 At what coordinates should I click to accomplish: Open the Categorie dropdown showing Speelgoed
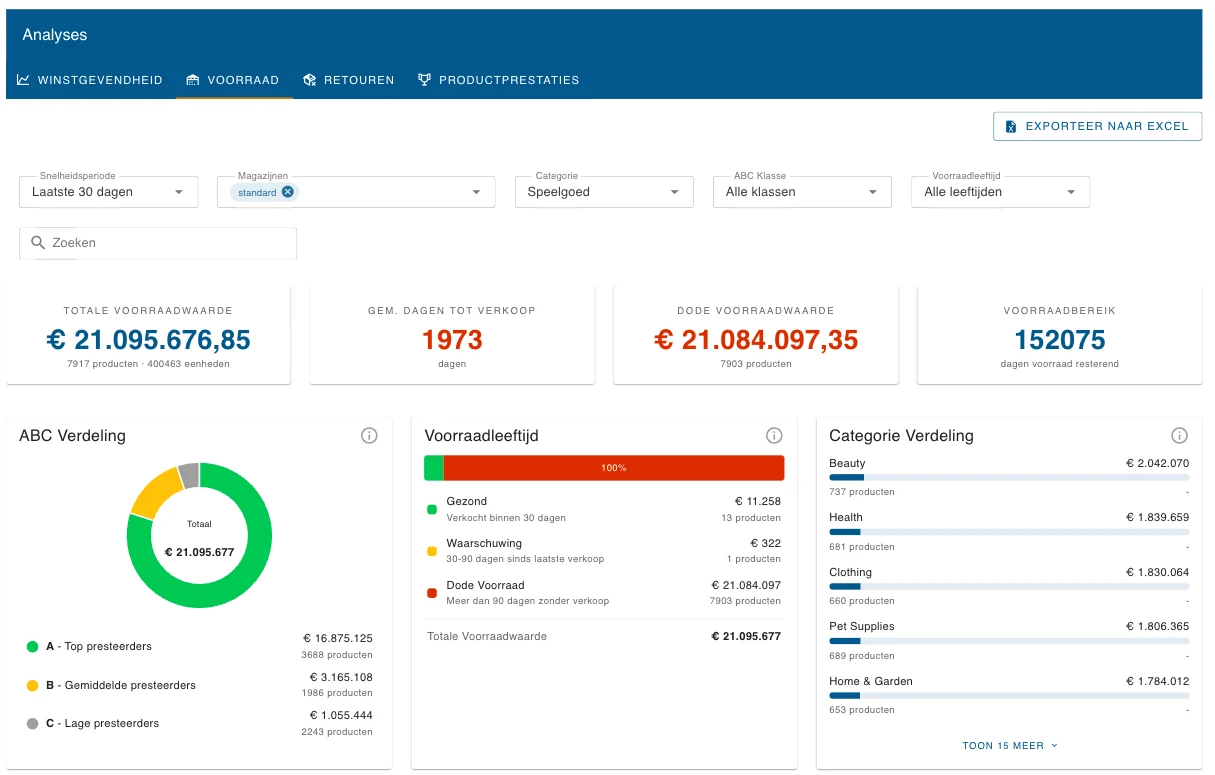(604, 192)
